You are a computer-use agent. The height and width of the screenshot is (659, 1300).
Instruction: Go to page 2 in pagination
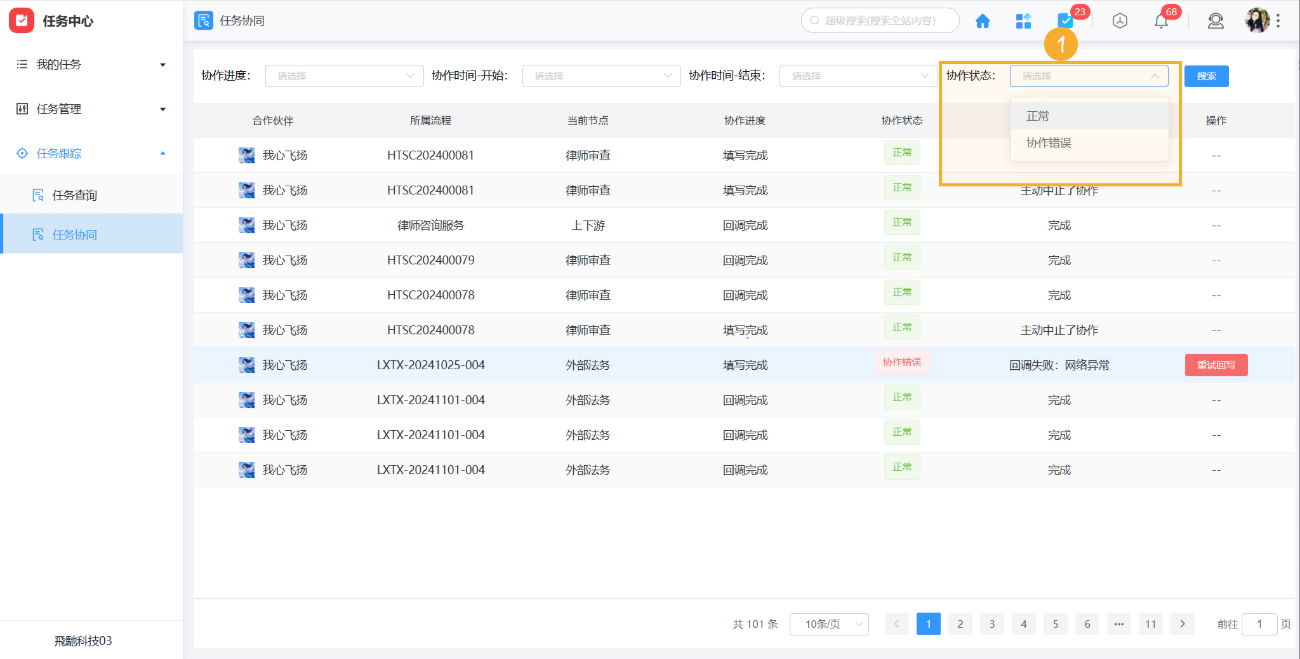tap(960, 624)
